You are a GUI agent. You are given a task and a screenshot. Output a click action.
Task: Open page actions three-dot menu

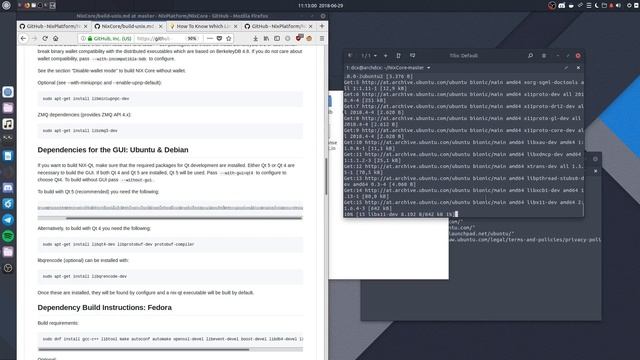click(x=210, y=38)
